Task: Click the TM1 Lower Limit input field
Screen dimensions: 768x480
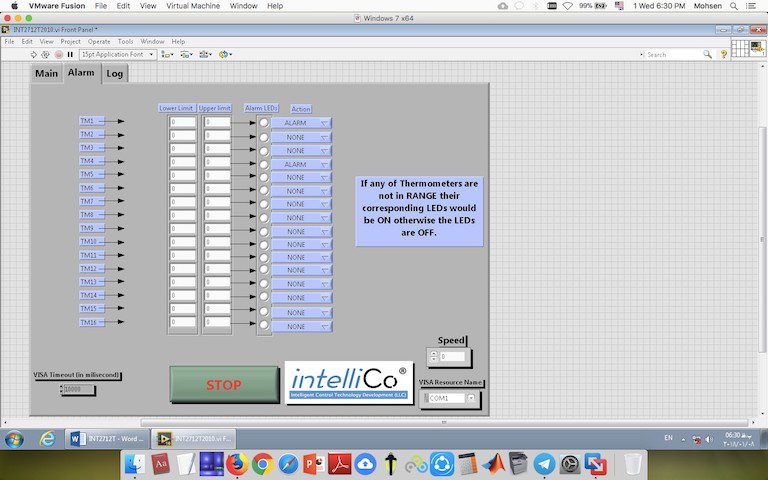Action: coord(182,122)
